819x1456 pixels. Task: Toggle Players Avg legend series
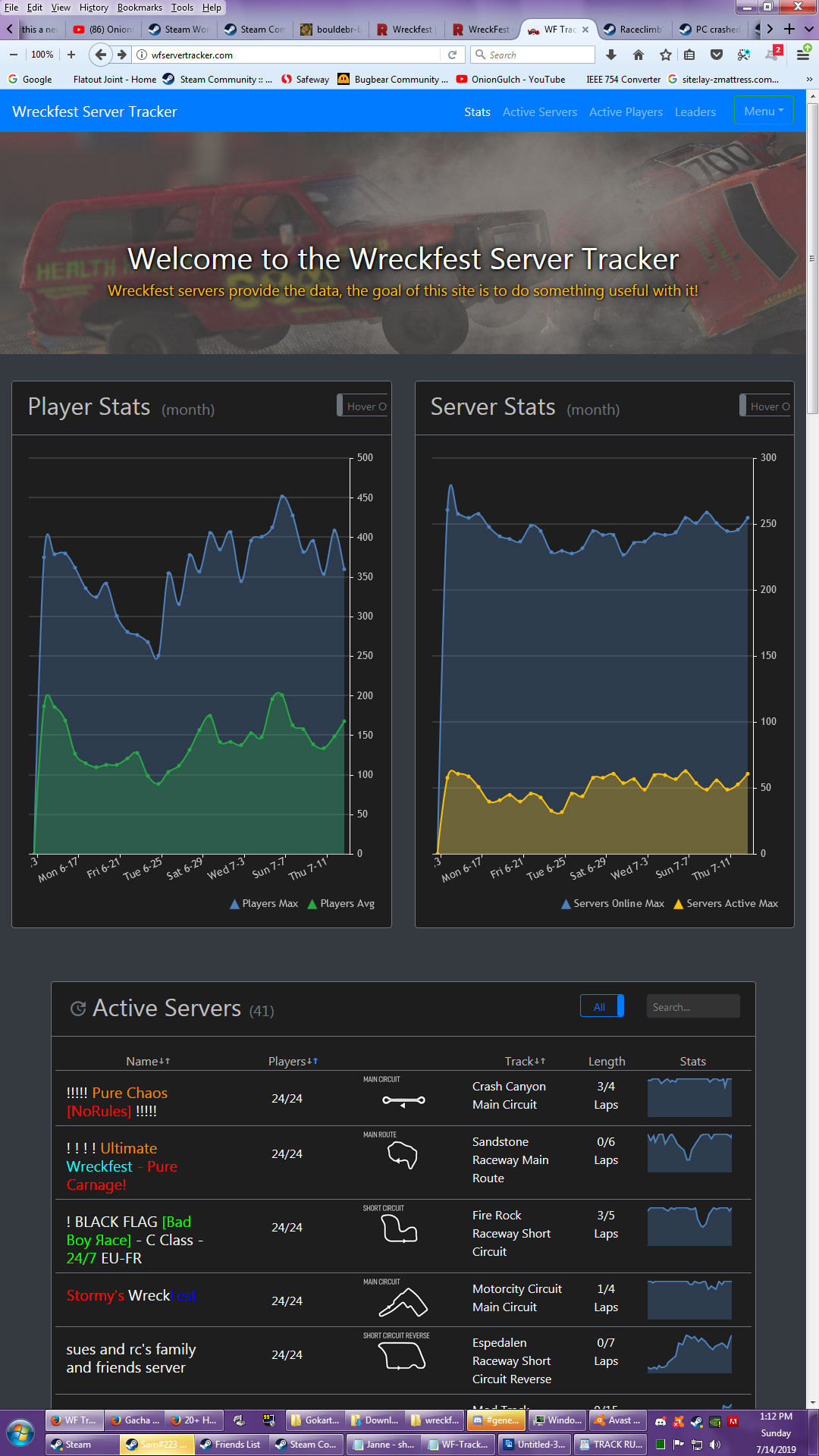(340, 903)
